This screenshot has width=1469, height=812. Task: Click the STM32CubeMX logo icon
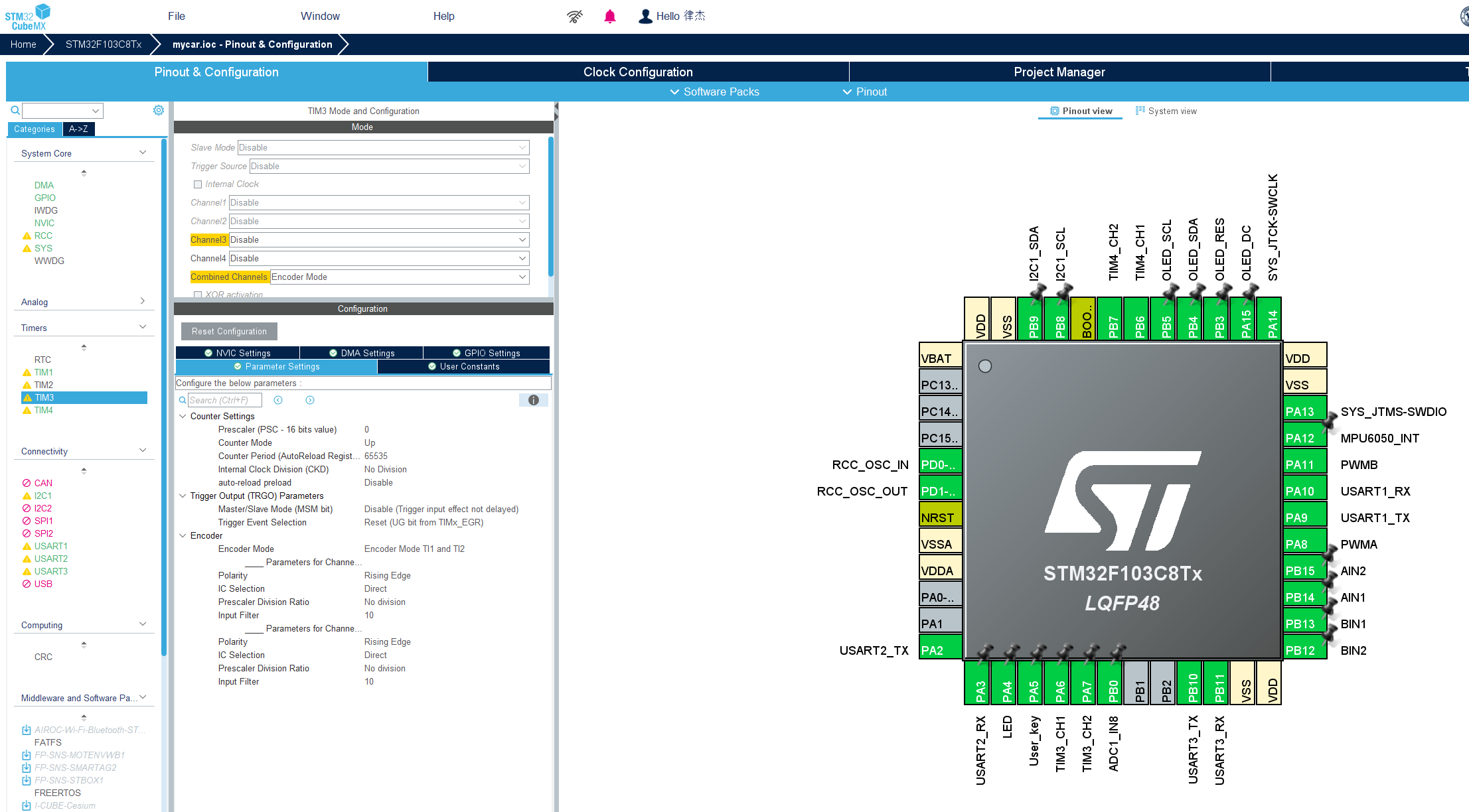click(x=28, y=17)
